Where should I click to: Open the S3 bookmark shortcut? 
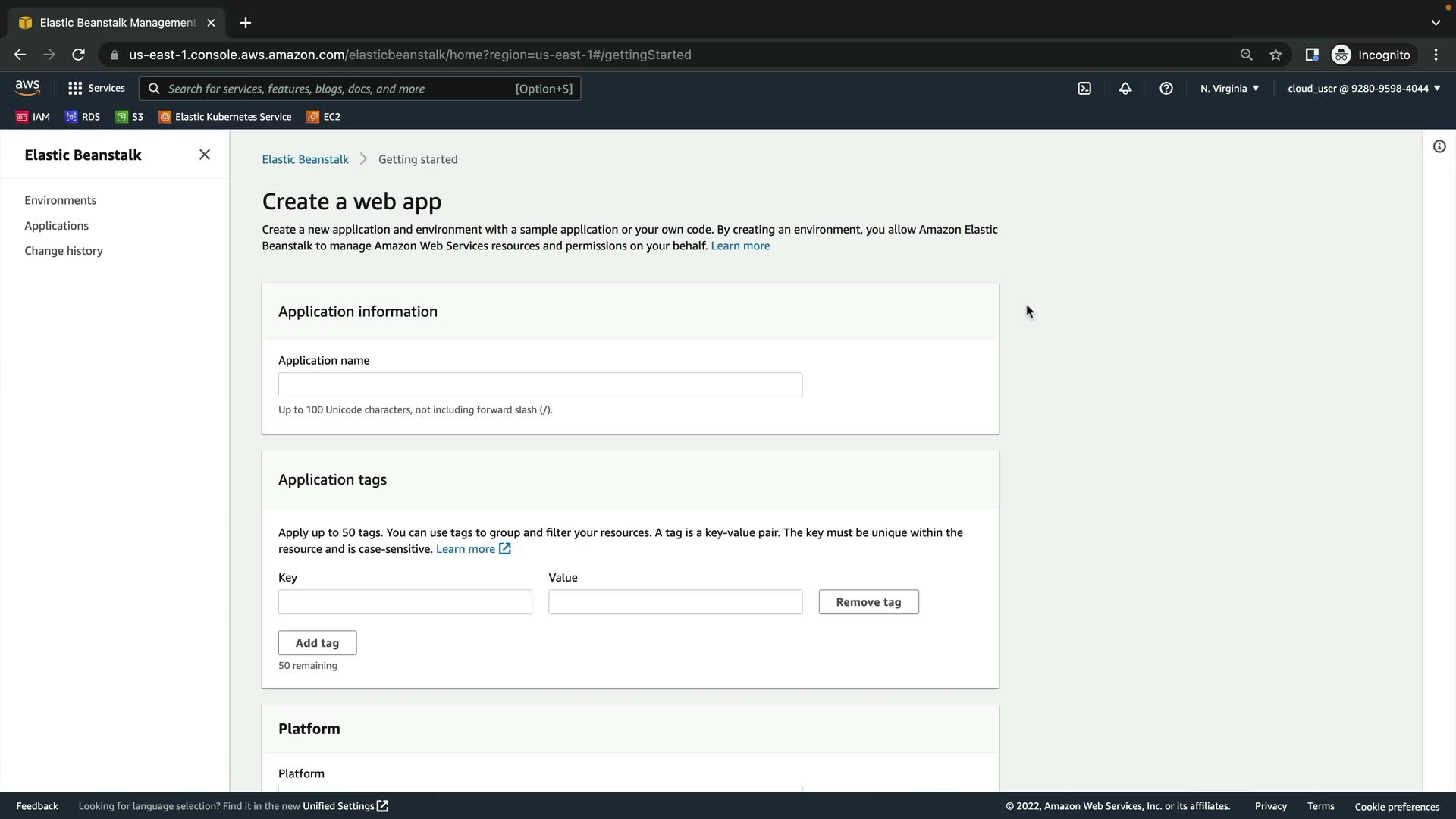130,117
